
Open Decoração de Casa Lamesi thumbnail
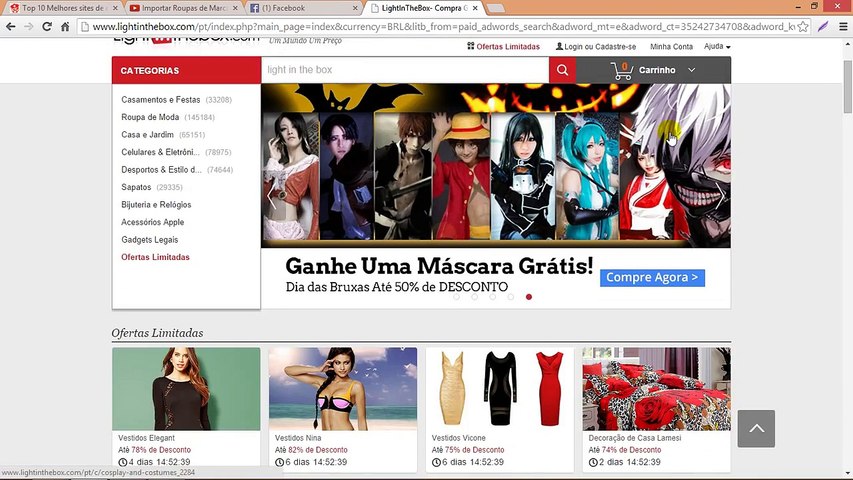point(657,389)
